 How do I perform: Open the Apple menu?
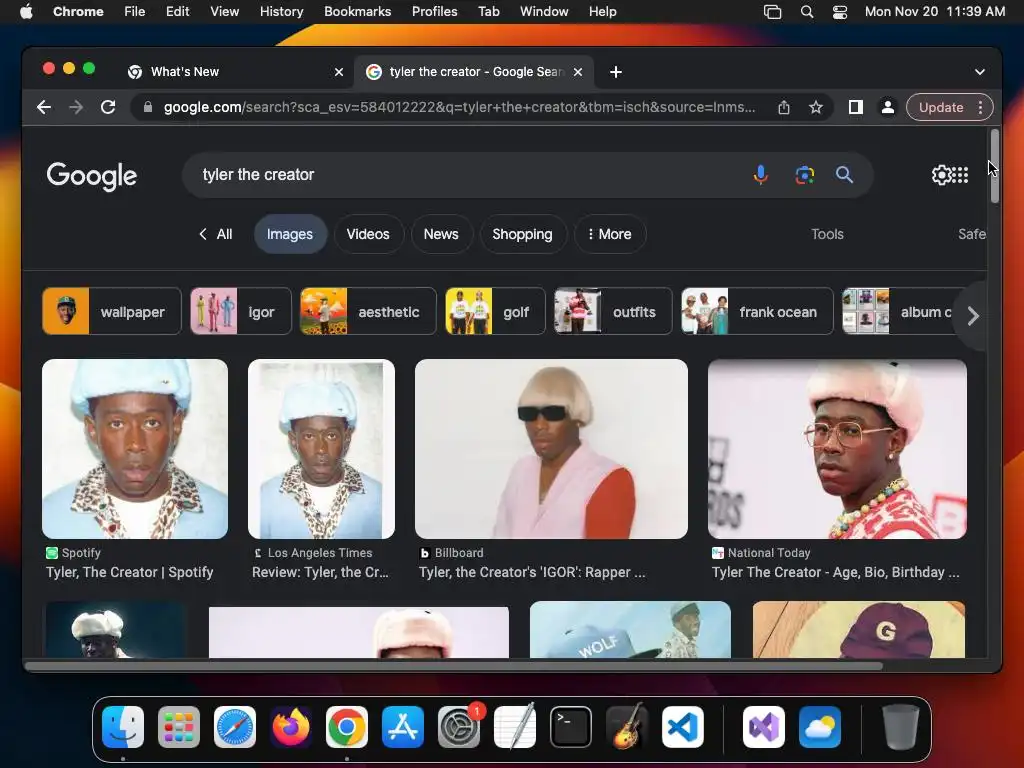tap(26, 12)
